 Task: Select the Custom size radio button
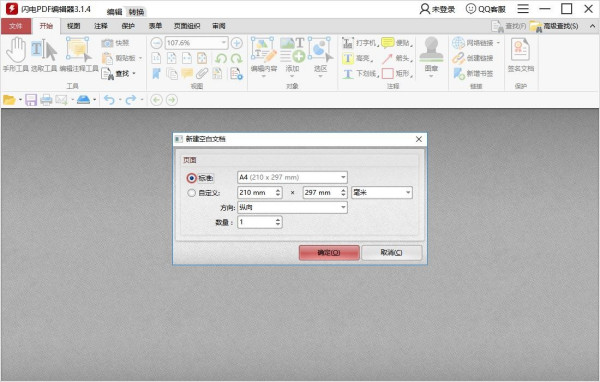(191, 193)
